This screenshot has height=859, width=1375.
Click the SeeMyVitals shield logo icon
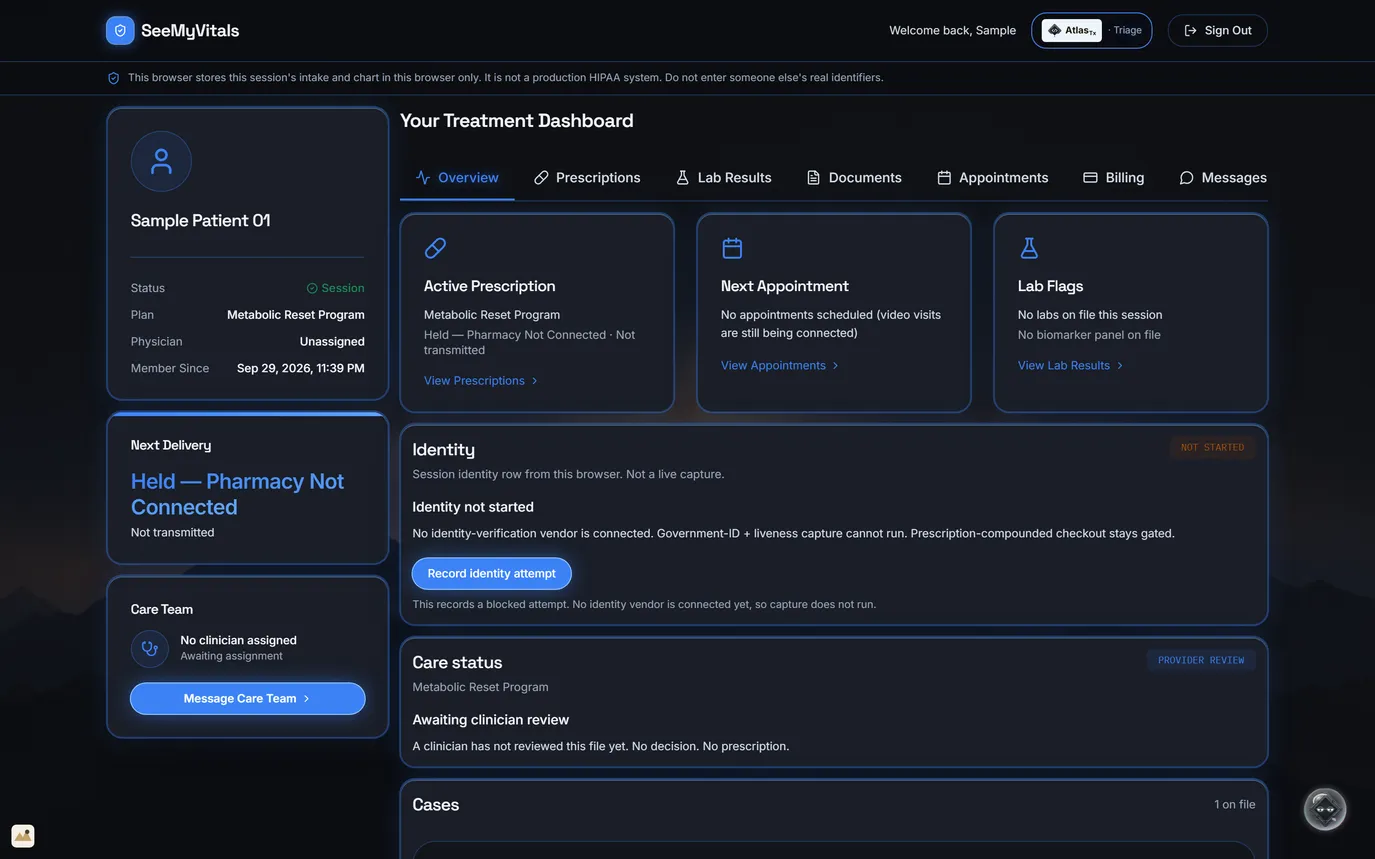[x=120, y=30]
